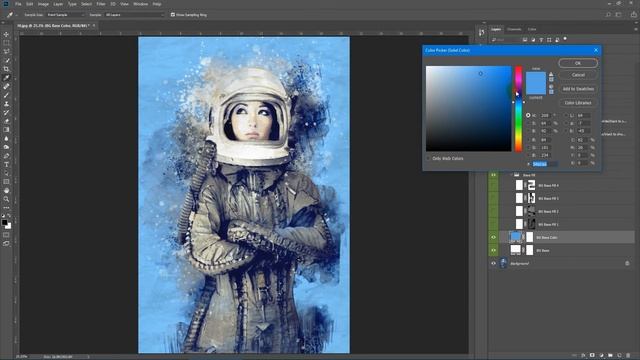Click the foreground color swatch in toolbar
This screenshot has height=360, width=640.
pos(4,222)
